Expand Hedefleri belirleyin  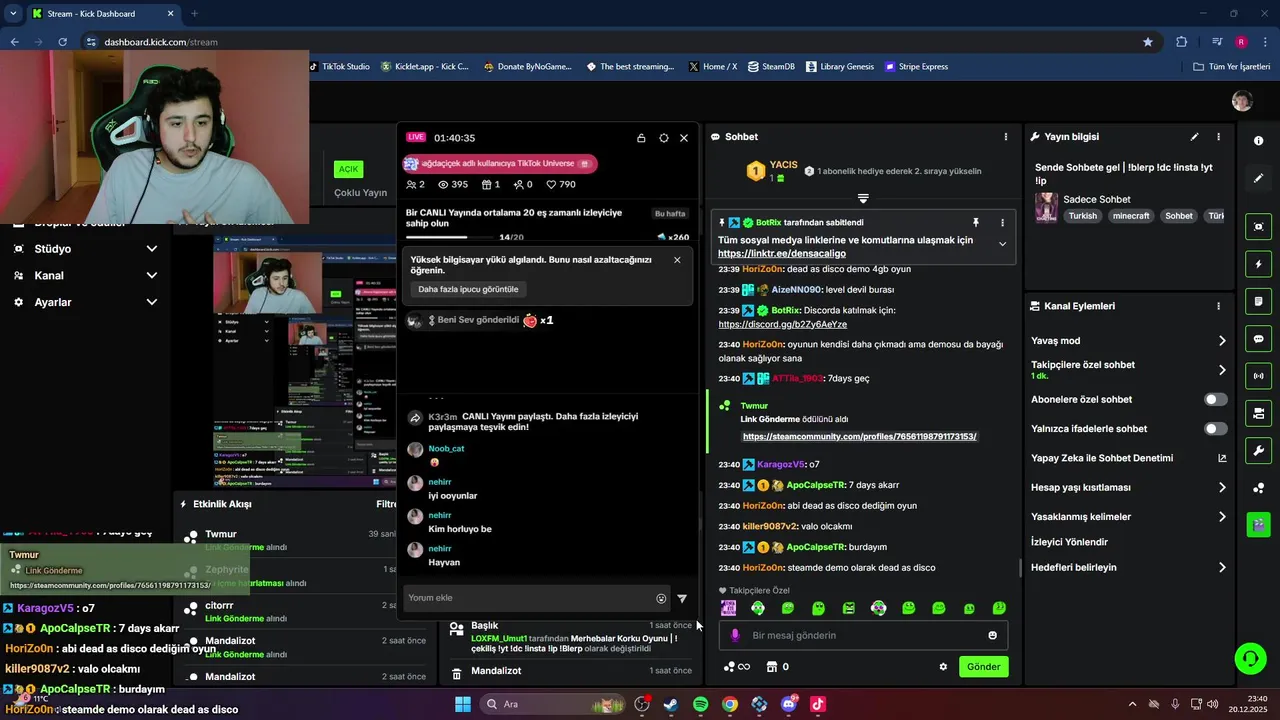(1221, 568)
